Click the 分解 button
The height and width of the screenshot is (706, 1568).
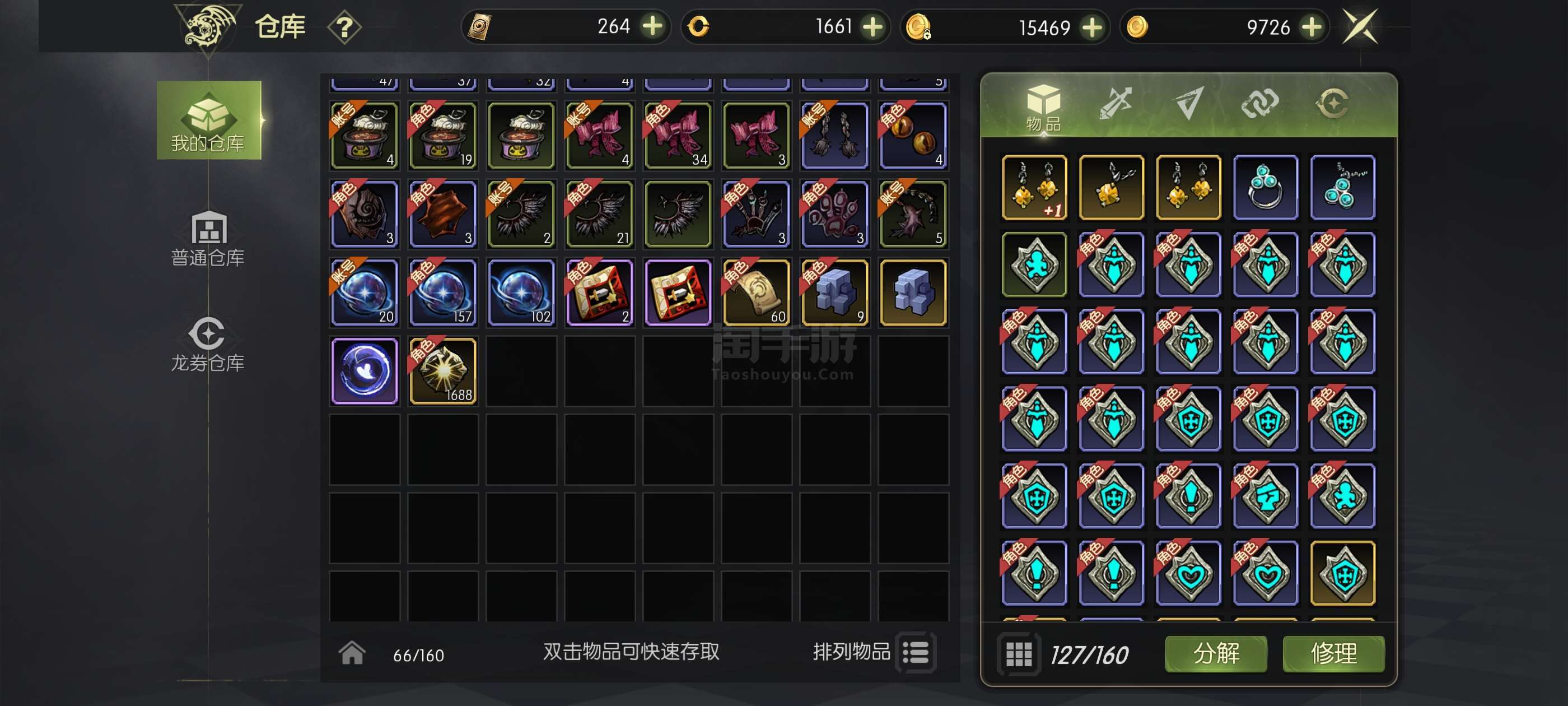click(x=1216, y=654)
